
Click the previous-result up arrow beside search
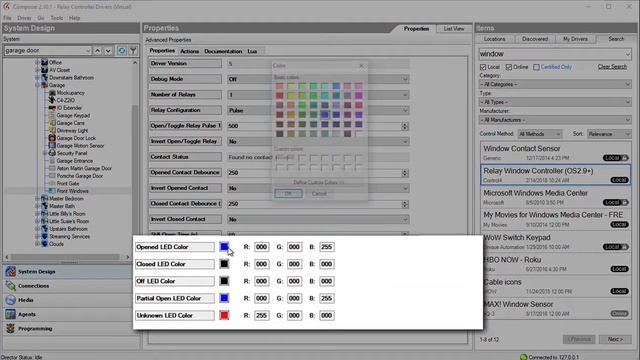point(97,51)
